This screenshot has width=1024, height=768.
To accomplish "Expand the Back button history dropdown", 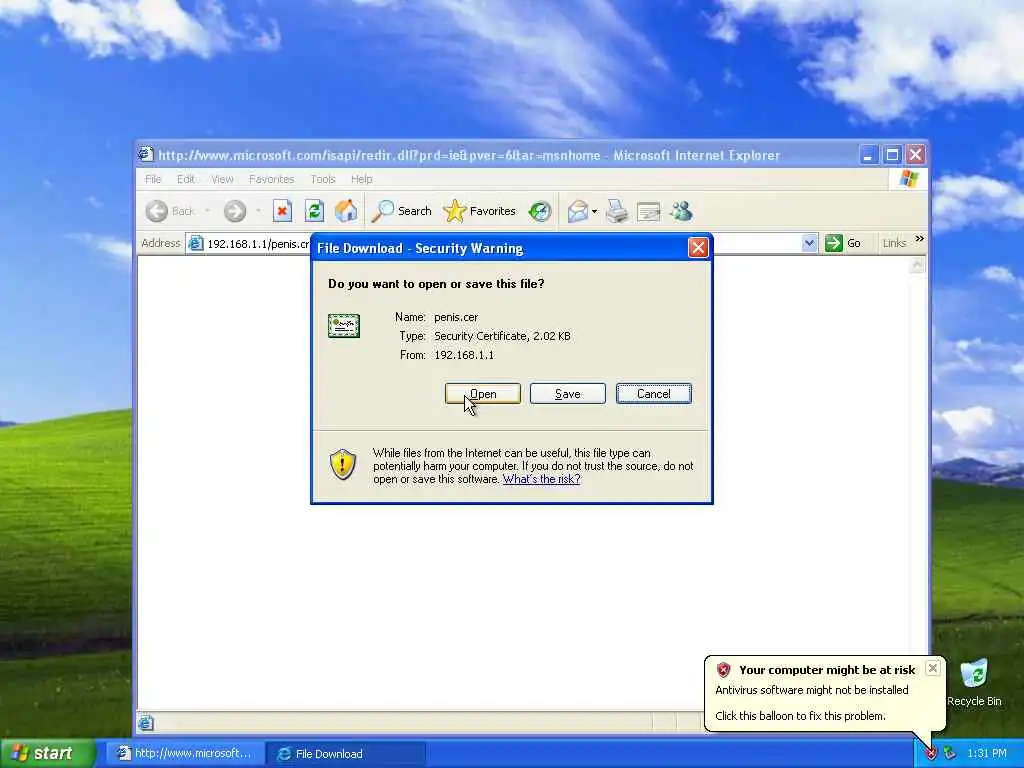I will click(x=208, y=211).
